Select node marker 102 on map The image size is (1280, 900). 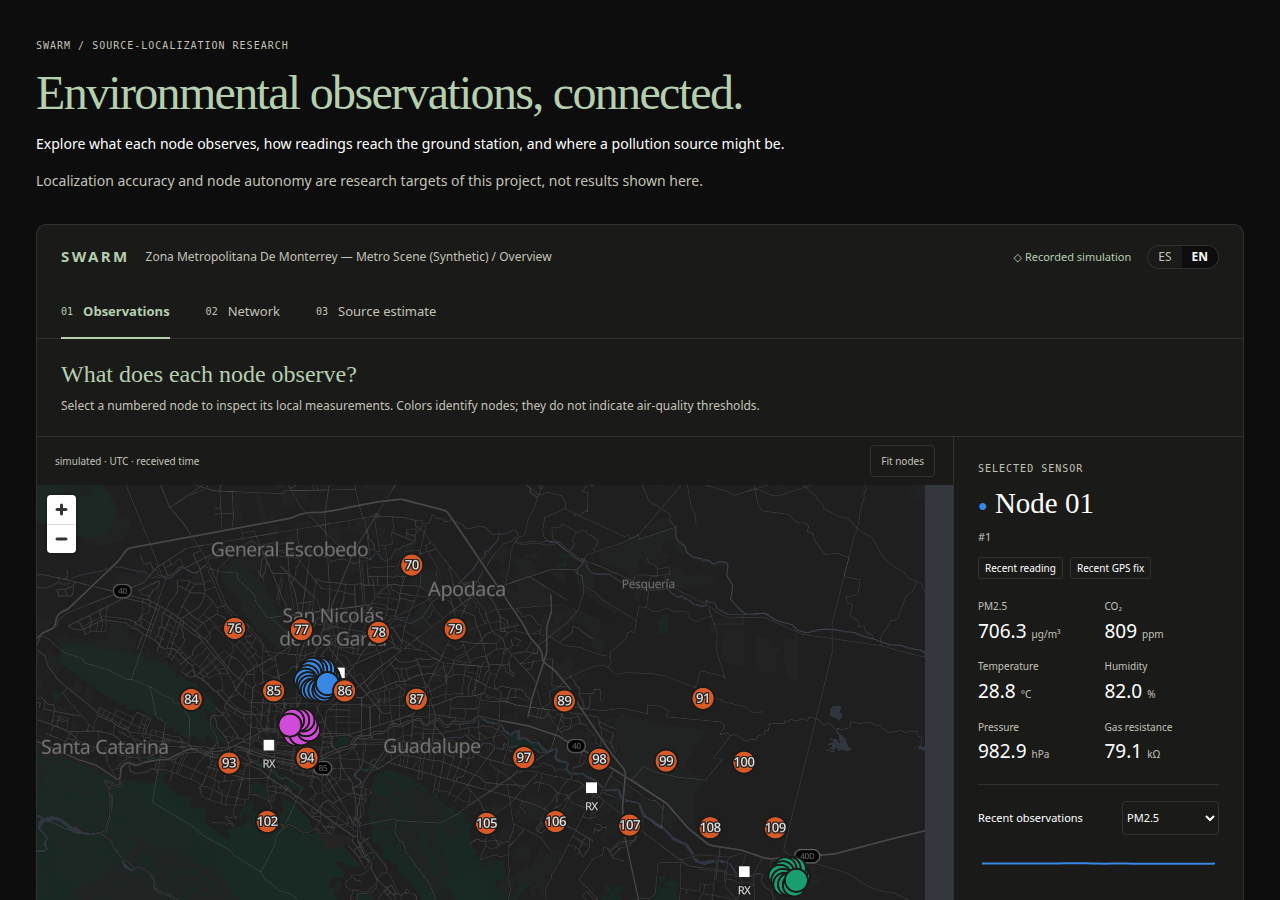[x=267, y=822]
